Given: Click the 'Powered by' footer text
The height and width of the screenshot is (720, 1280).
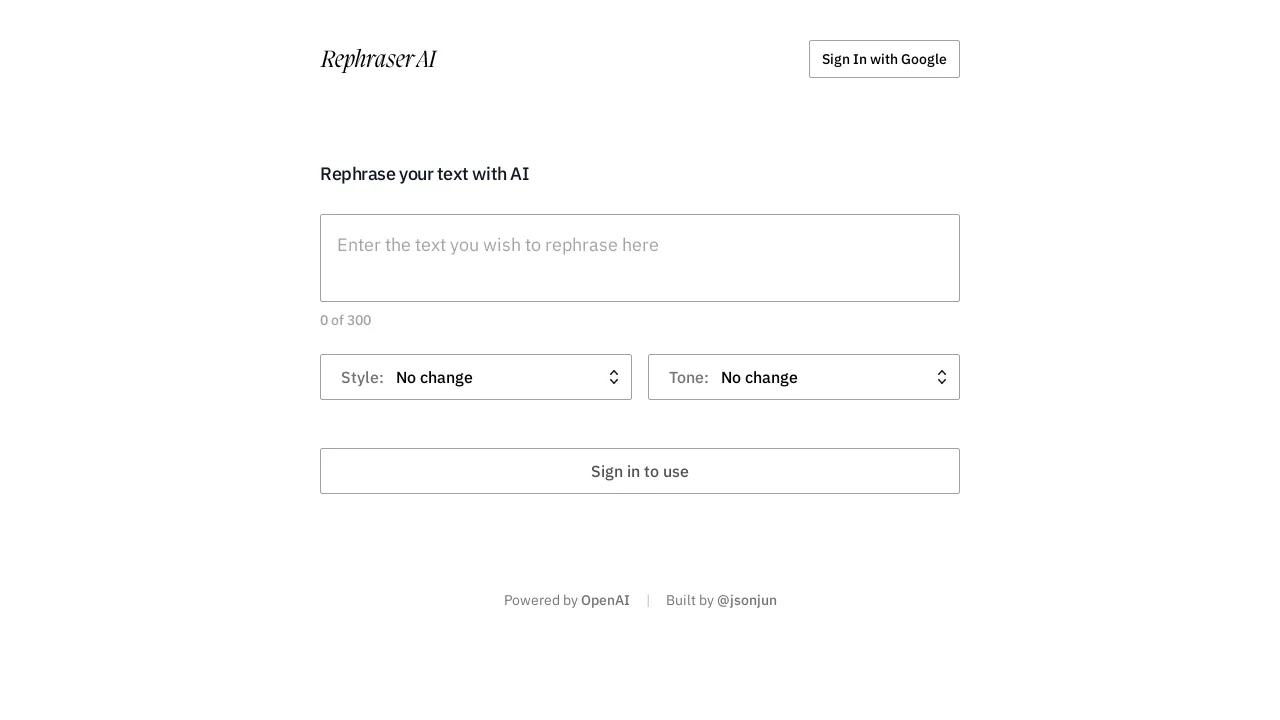Looking at the screenshot, I should pyautogui.click(x=540, y=600).
